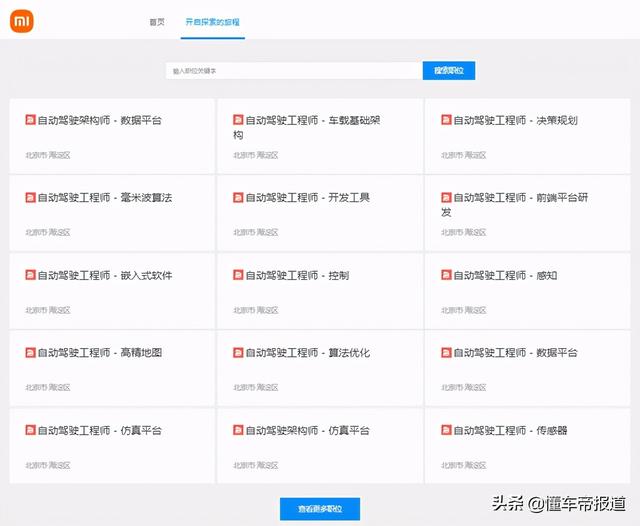Click red icon beside 决策规划 job
Screen dimensions: 640x526
click(446, 120)
